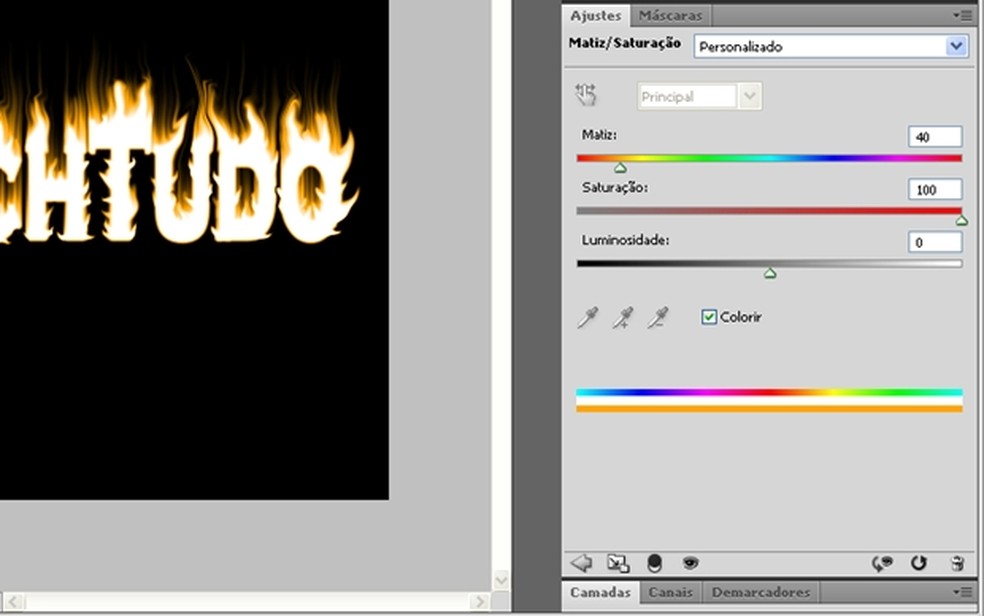Select the on-image targeted adjustment hand tool
The height and width of the screenshot is (616, 984).
point(586,95)
